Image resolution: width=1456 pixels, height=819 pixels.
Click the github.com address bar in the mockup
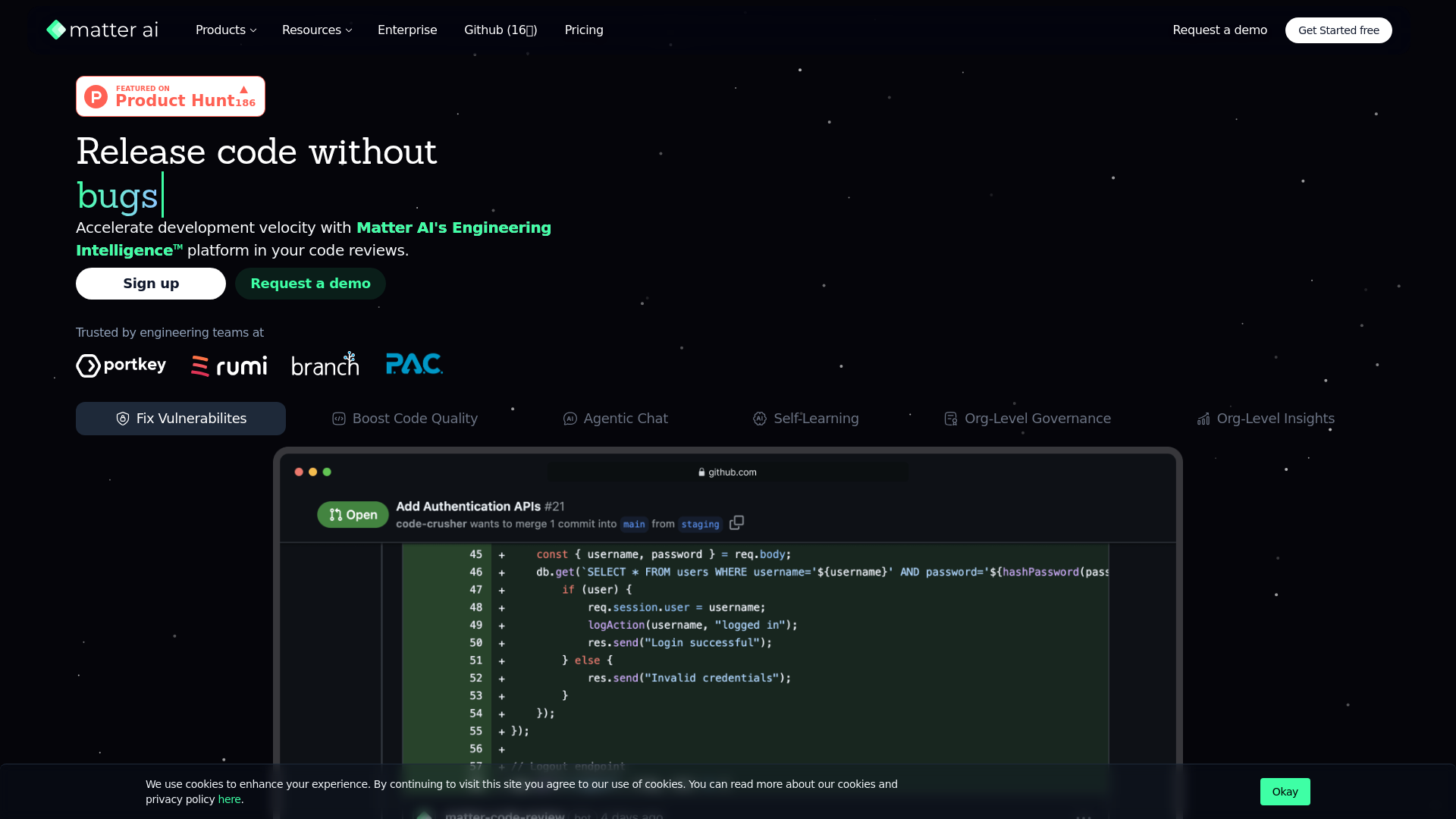pyautogui.click(x=727, y=472)
